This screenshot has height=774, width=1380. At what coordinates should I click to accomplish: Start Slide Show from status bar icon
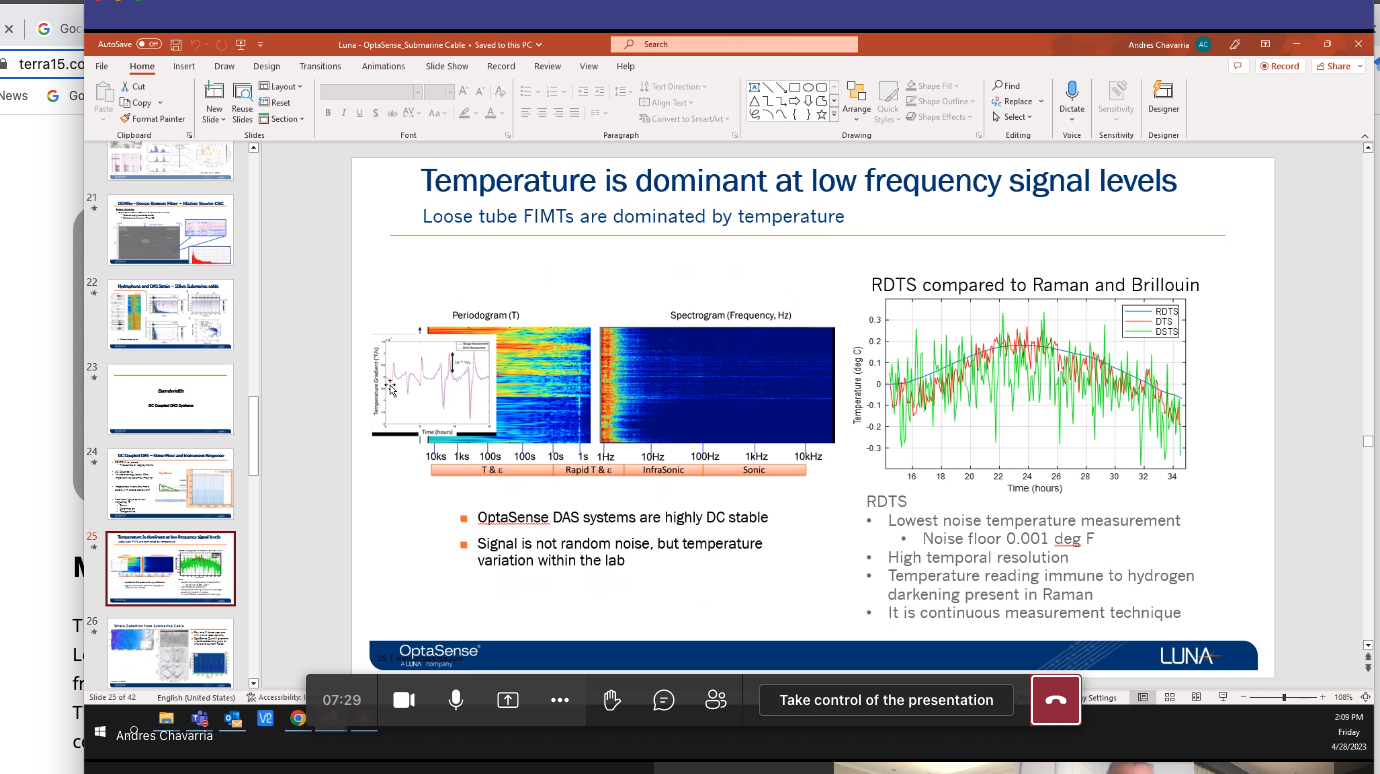click(x=1224, y=697)
